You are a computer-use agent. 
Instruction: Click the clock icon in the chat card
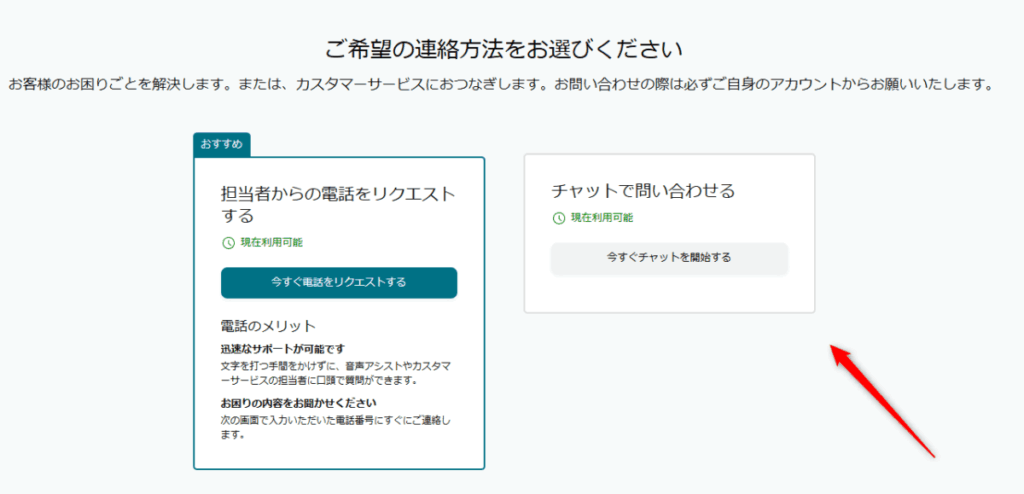pos(558,217)
